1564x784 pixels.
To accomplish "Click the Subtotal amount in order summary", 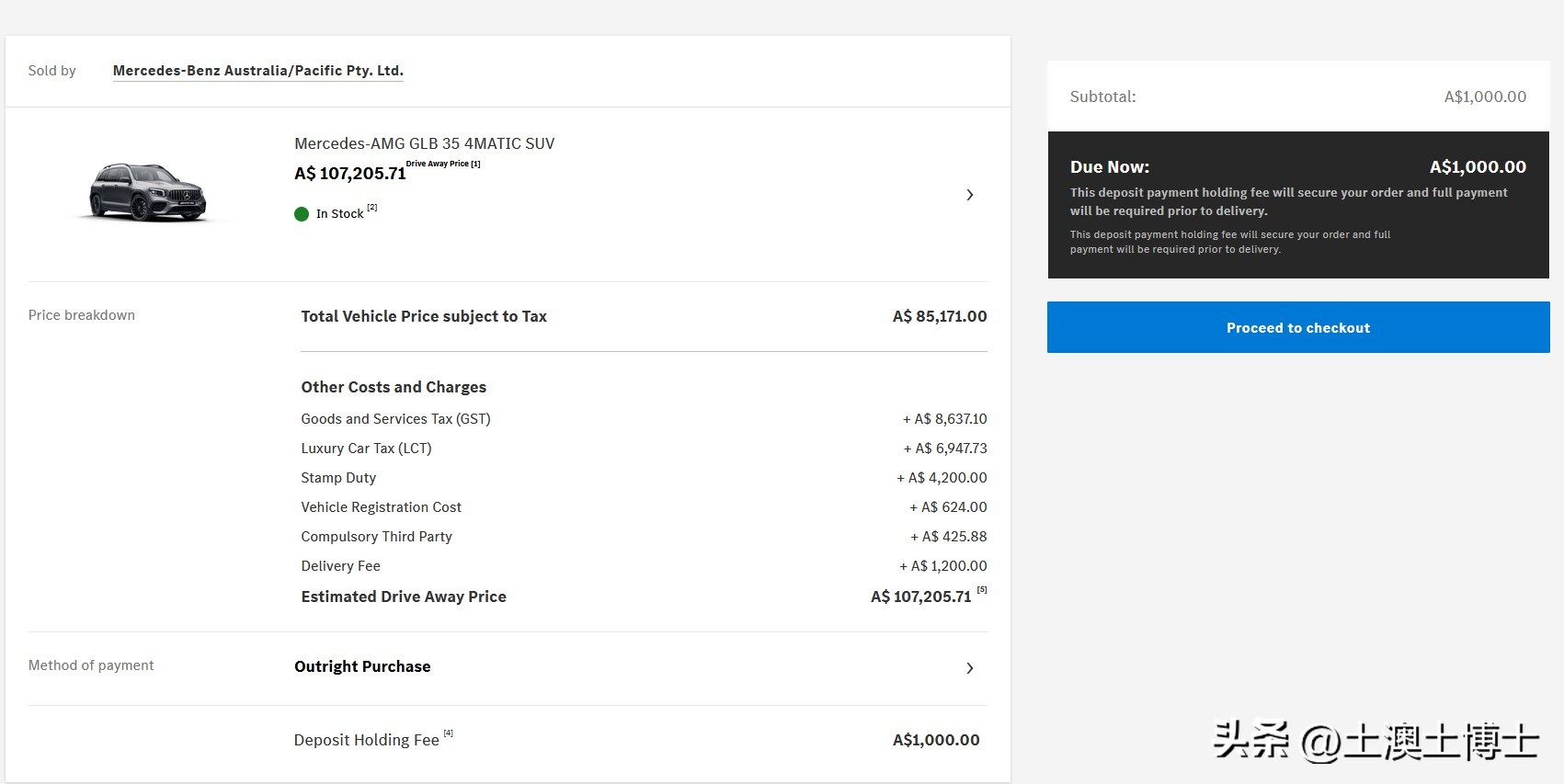I will pyautogui.click(x=1484, y=97).
